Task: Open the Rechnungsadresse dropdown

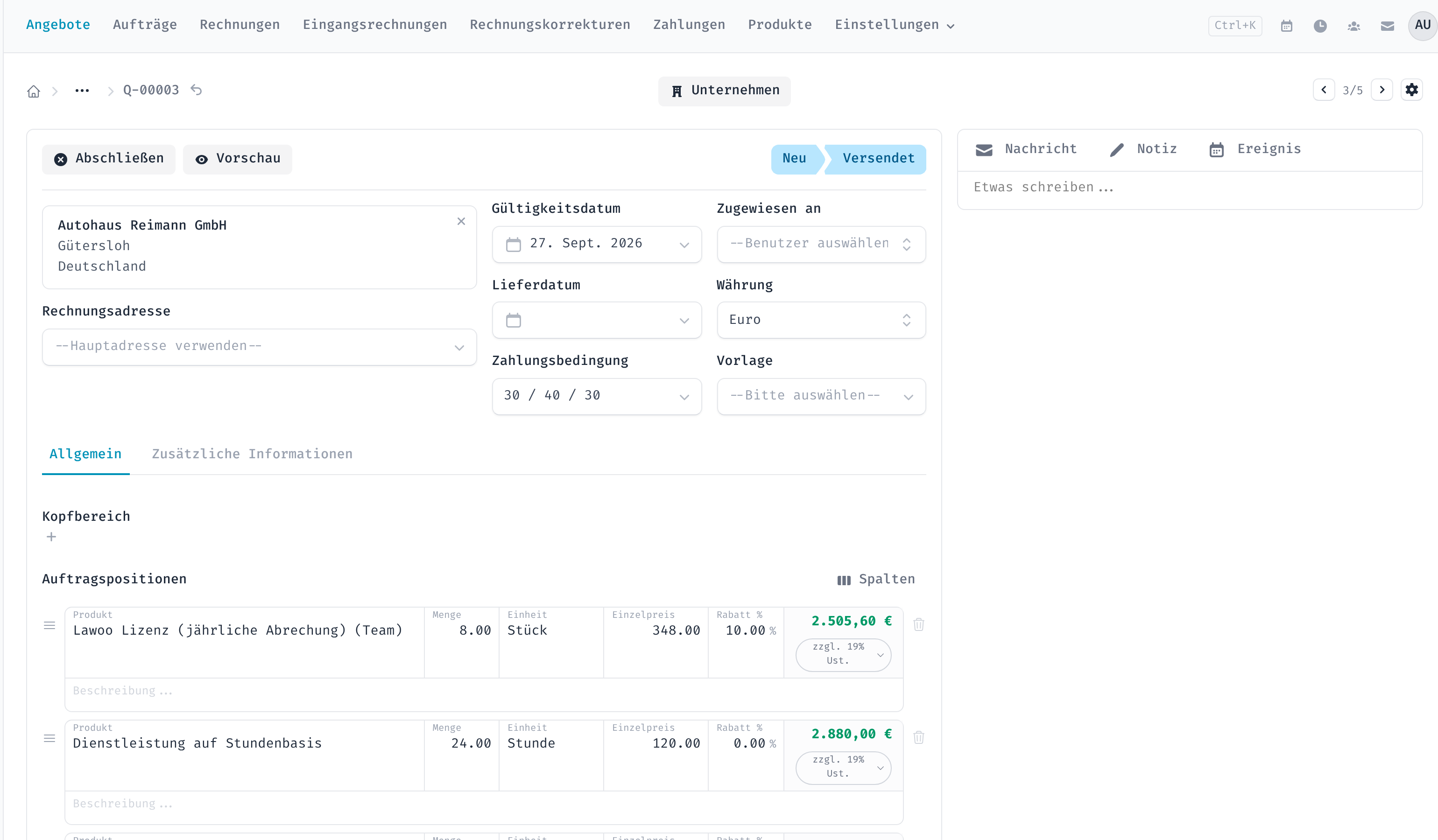Action: 259,347
